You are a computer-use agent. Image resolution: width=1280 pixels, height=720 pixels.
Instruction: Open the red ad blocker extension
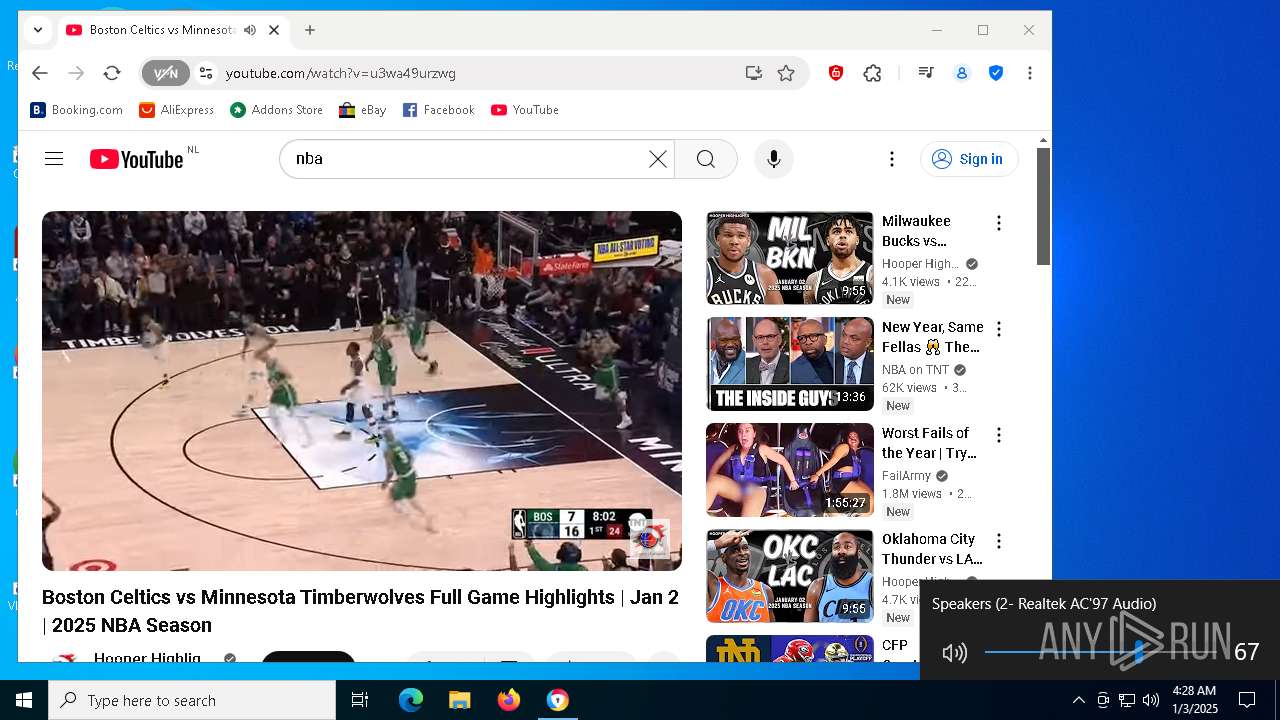point(836,73)
